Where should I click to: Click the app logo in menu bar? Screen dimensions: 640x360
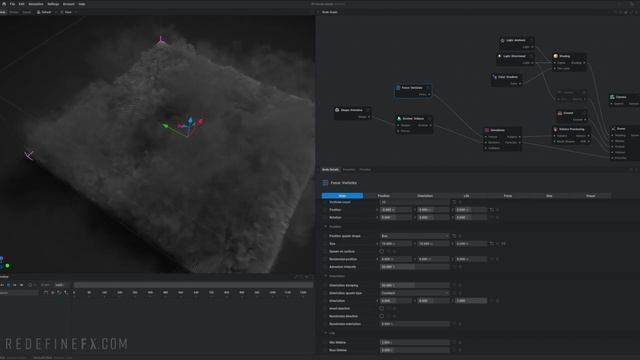[4, 4]
